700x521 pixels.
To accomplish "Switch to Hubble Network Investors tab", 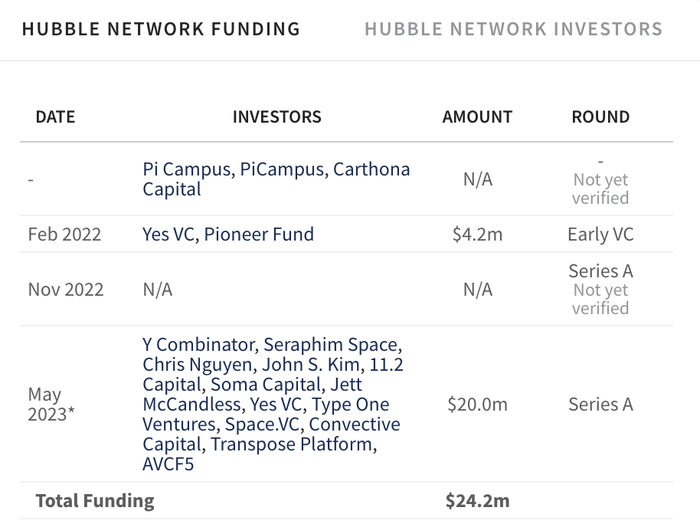I will tap(513, 29).
